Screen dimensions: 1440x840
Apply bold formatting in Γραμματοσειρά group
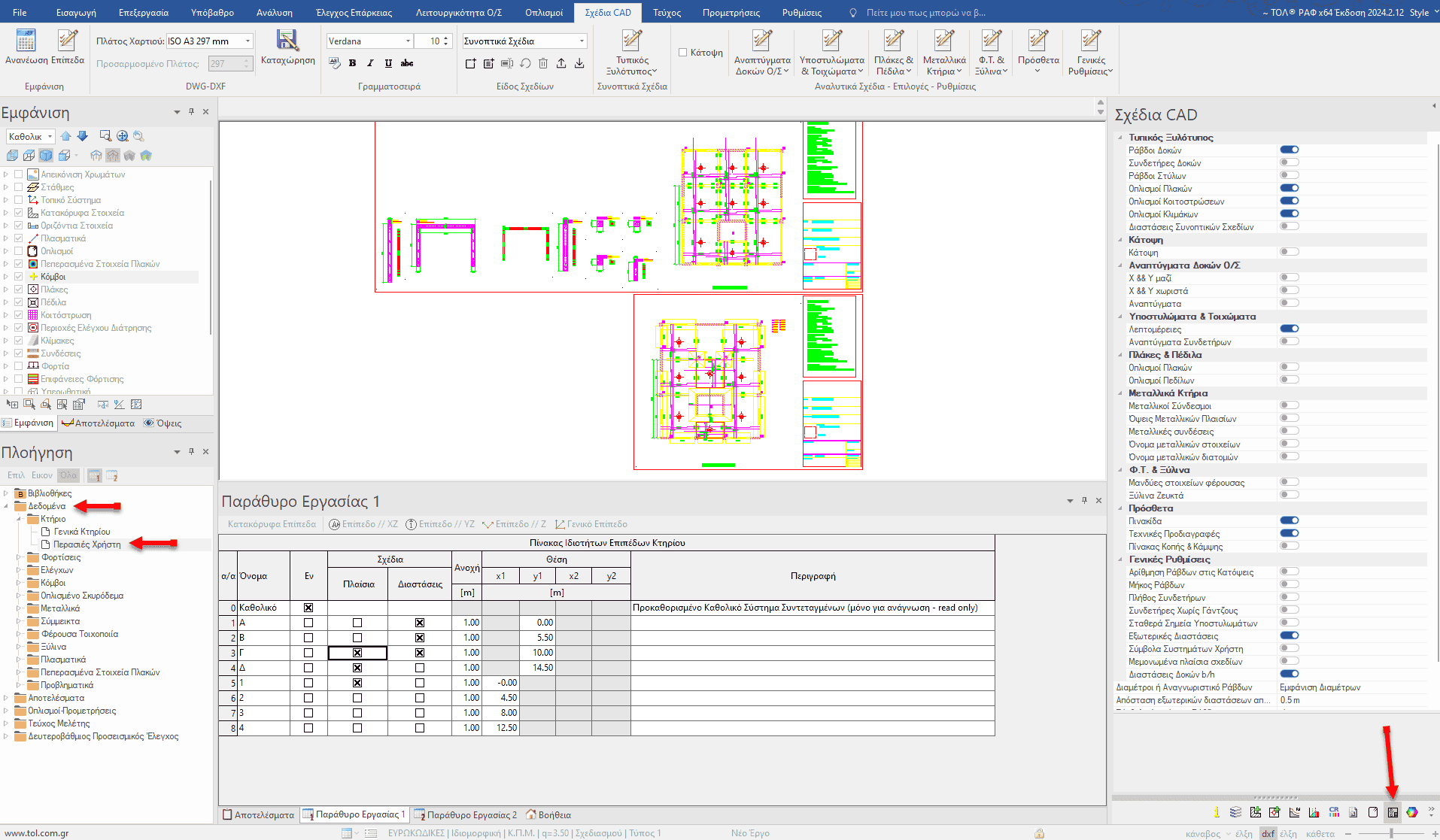click(x=352, y=63)
